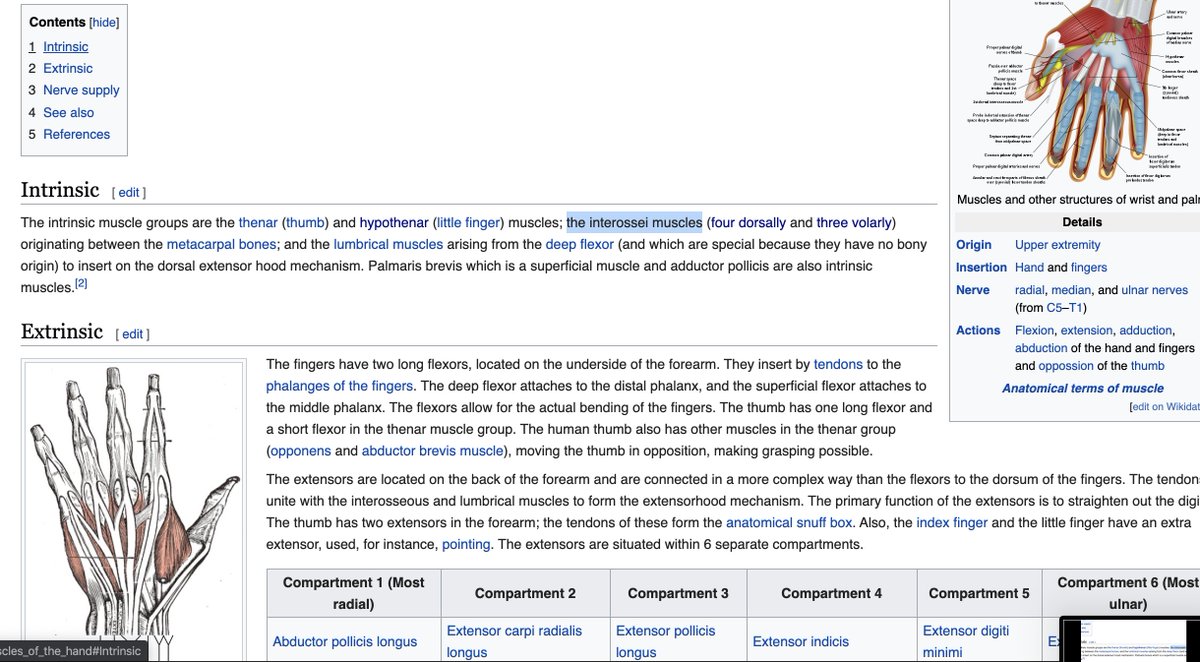Open the Upper extremity link
1200x662 pixels.
click(1057, 244)
